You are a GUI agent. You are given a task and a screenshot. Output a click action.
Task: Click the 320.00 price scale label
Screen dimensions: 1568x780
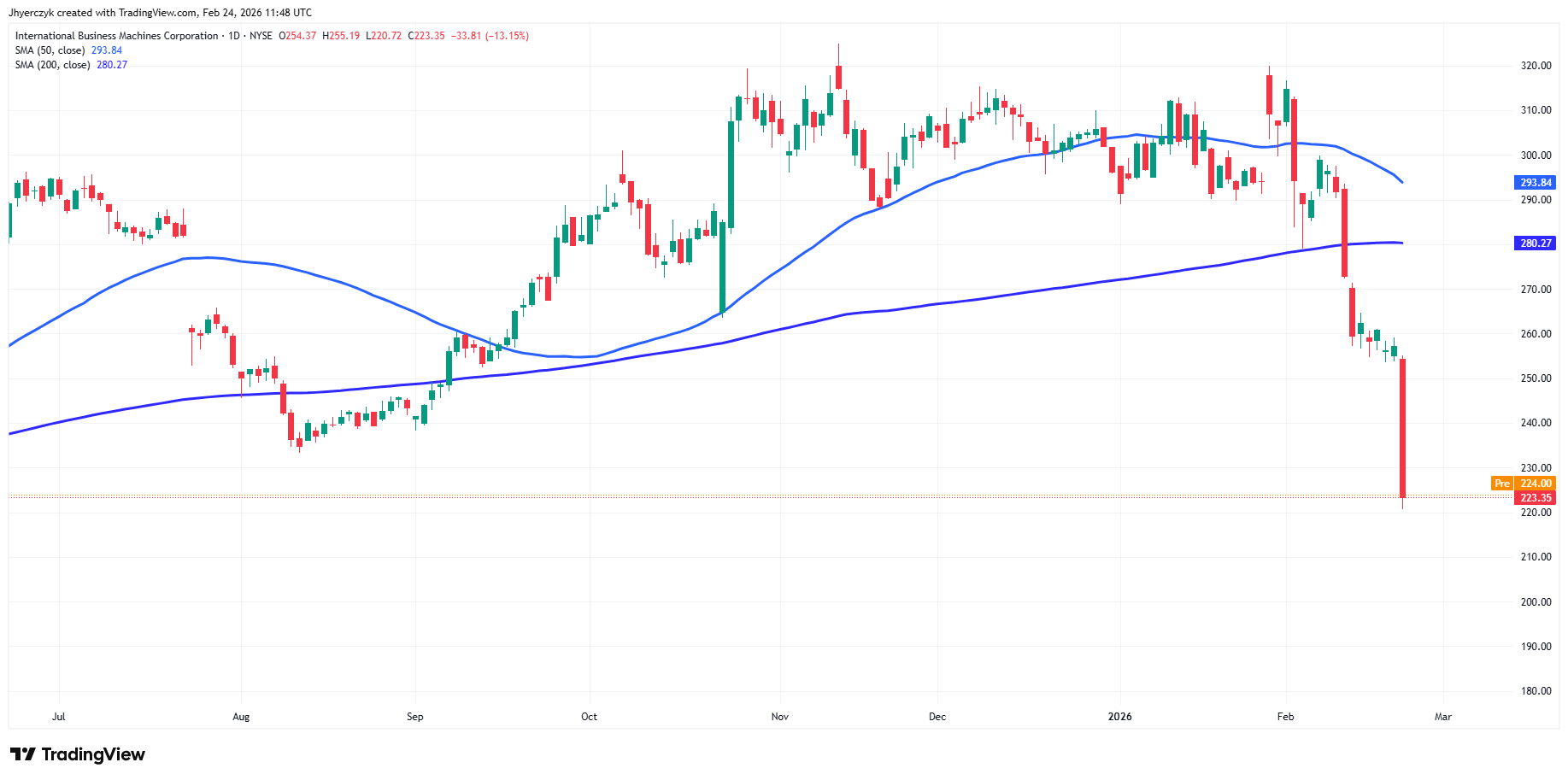(x=1536, y=66)
